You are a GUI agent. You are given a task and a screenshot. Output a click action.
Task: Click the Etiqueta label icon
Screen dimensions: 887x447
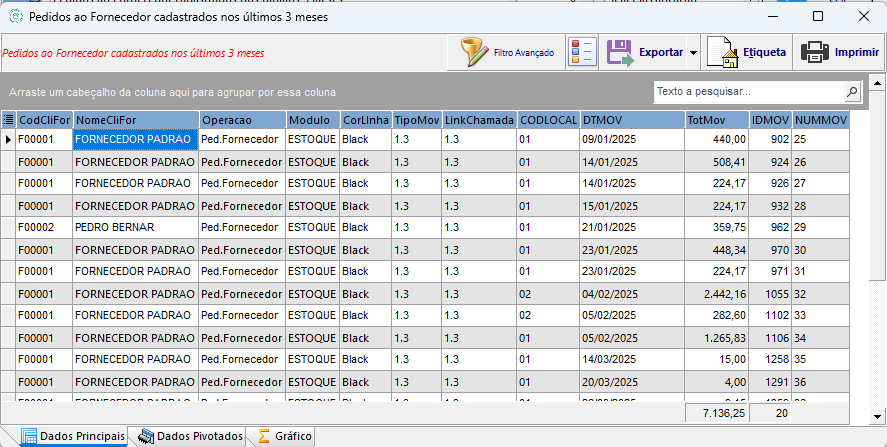(x=721, y=52)
